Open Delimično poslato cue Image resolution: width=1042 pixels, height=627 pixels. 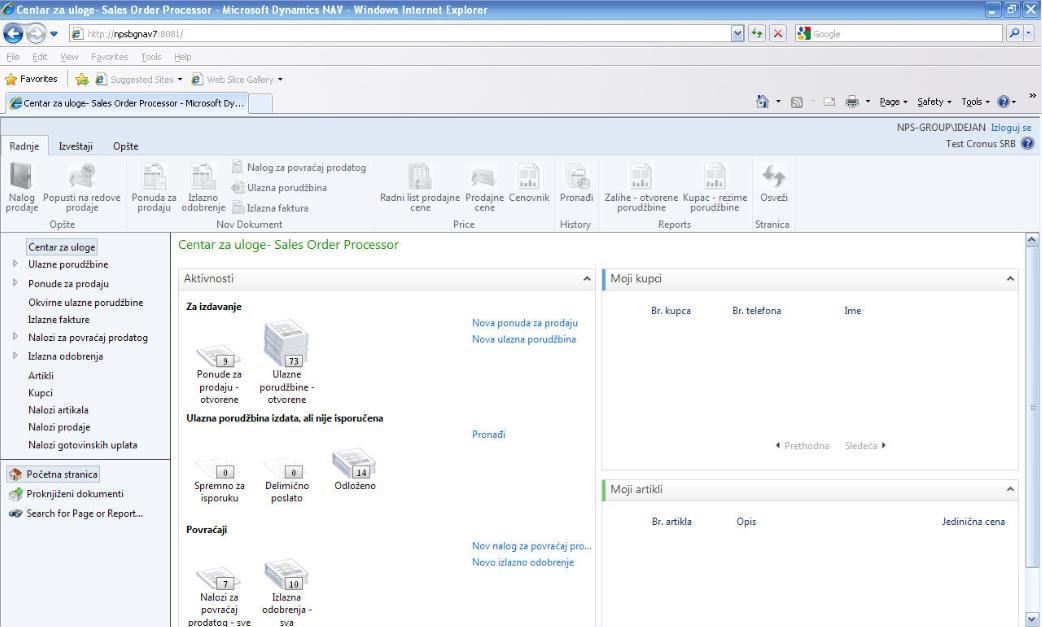[287, 480]
